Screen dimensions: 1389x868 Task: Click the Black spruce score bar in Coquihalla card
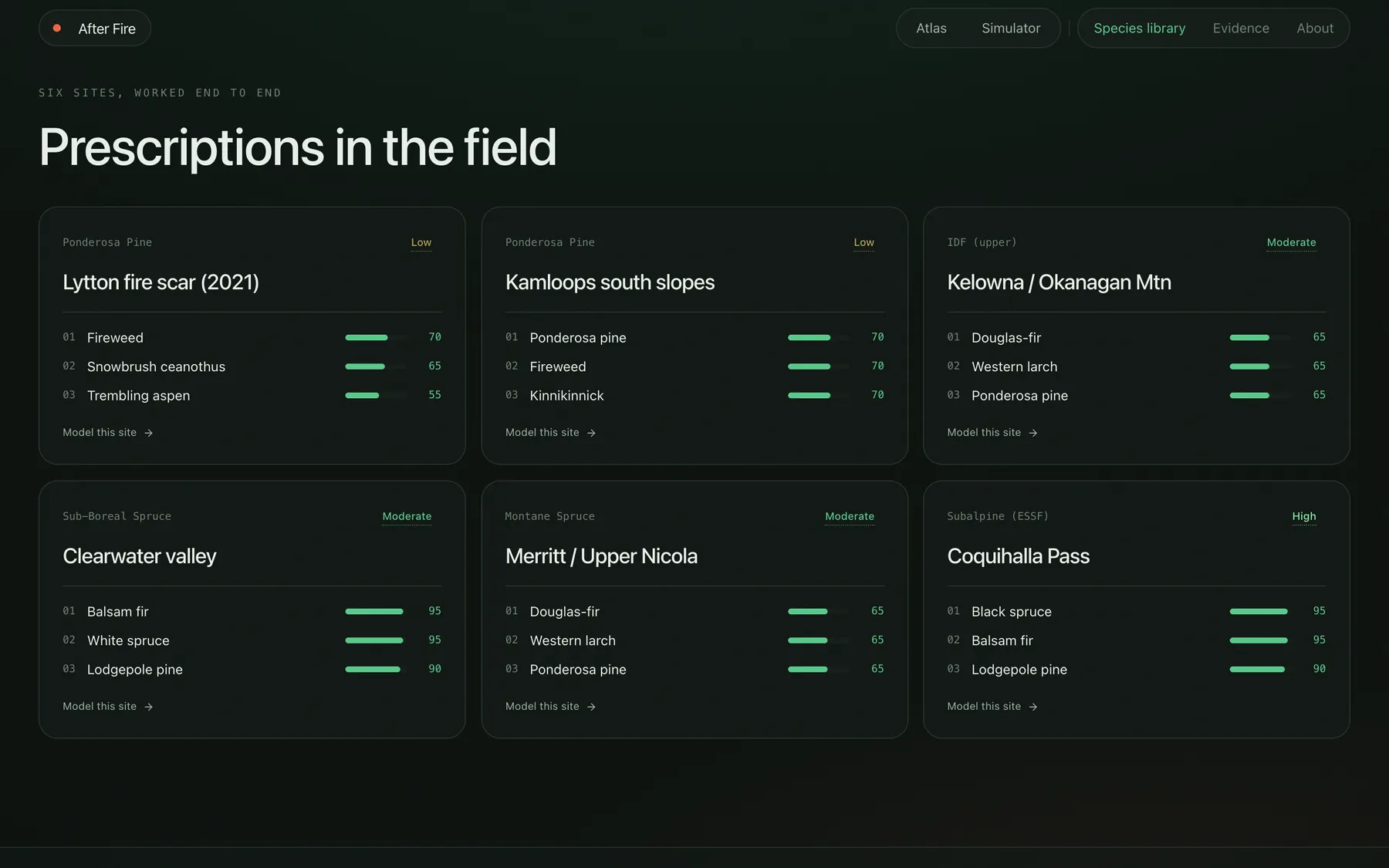click(1260, 612)
